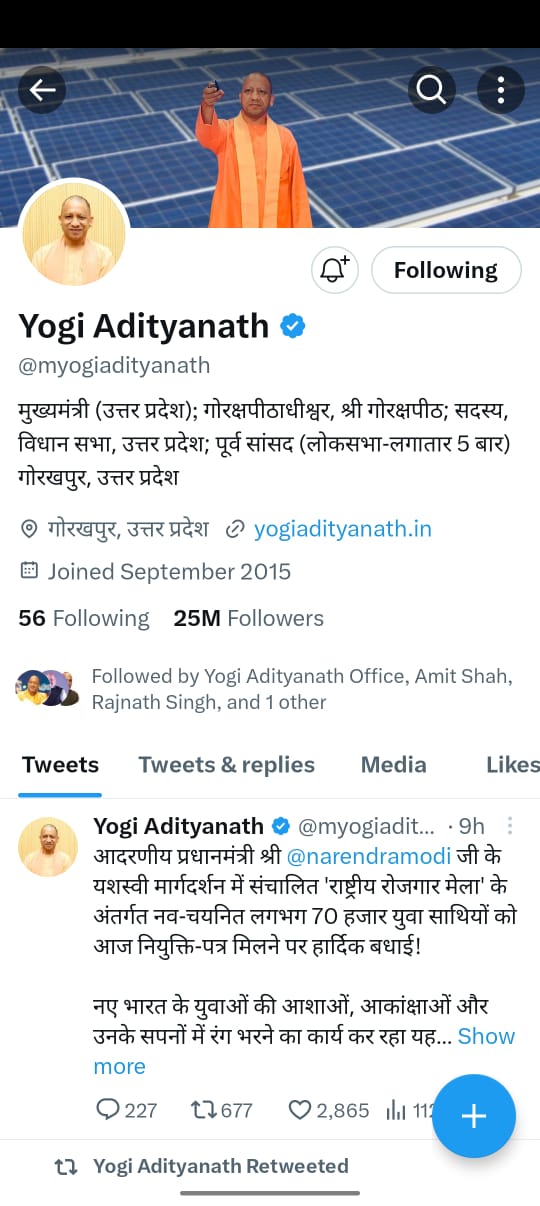
Task: Go back using the arrow icon
Action: [42, 90]
